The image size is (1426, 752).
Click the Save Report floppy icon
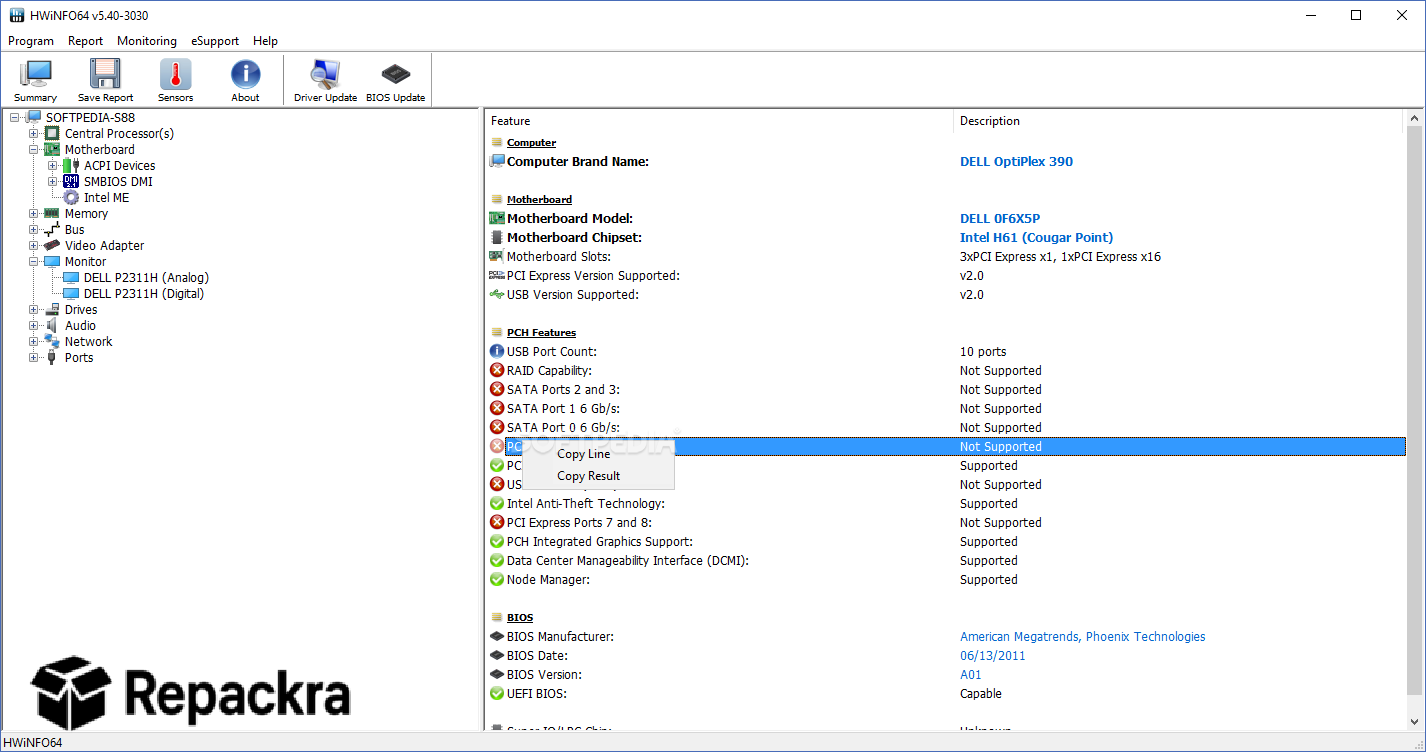click(105, 74)
